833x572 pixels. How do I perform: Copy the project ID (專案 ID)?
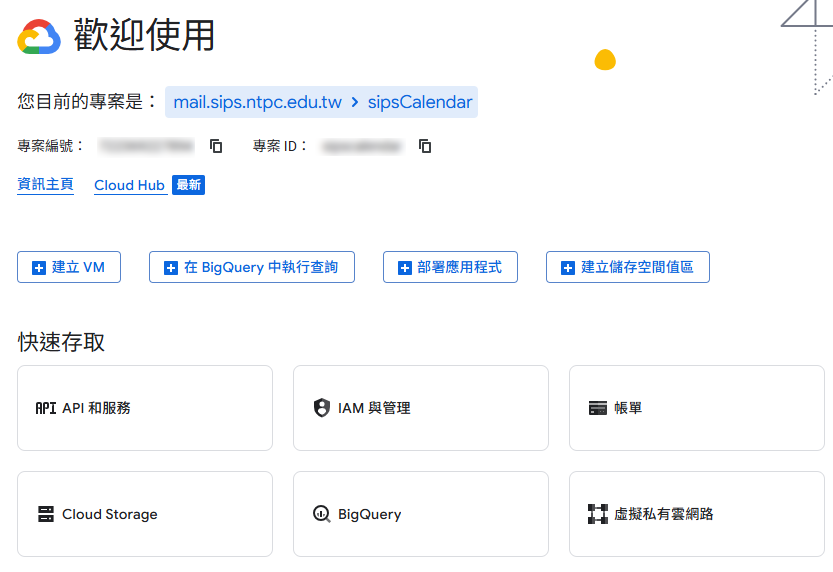424,146
